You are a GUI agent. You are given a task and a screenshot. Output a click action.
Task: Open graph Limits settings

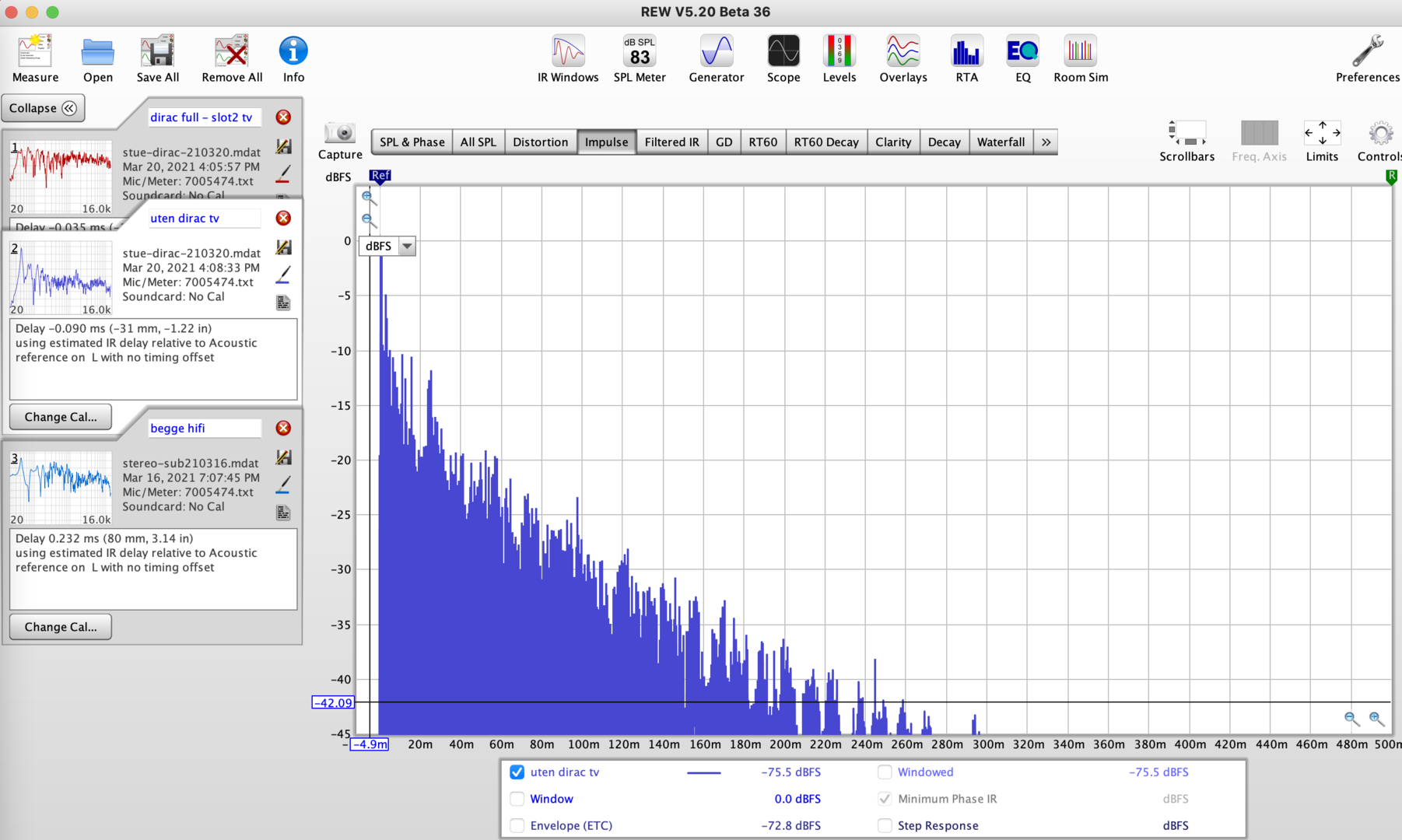click(1322, 141)
